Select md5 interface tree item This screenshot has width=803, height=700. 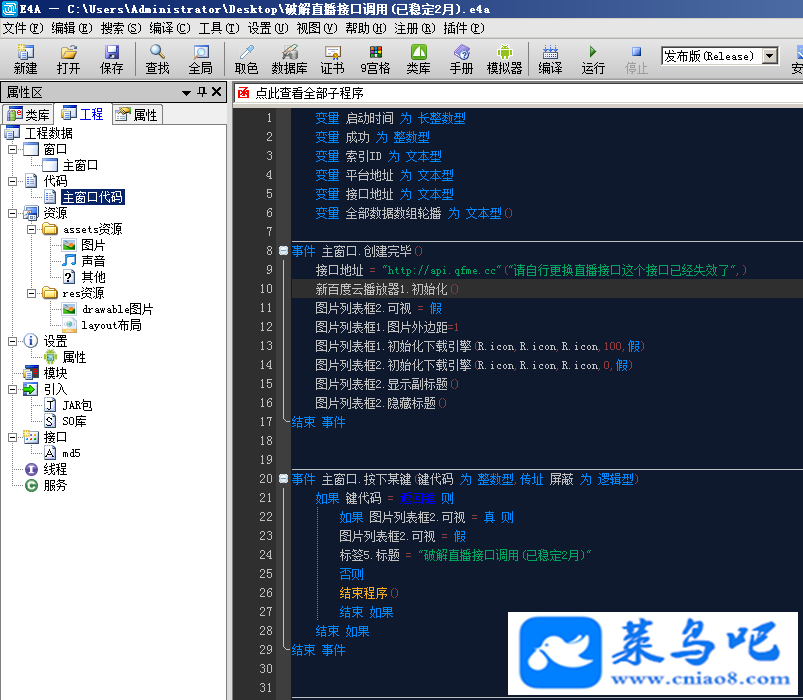tap(71, 453)
